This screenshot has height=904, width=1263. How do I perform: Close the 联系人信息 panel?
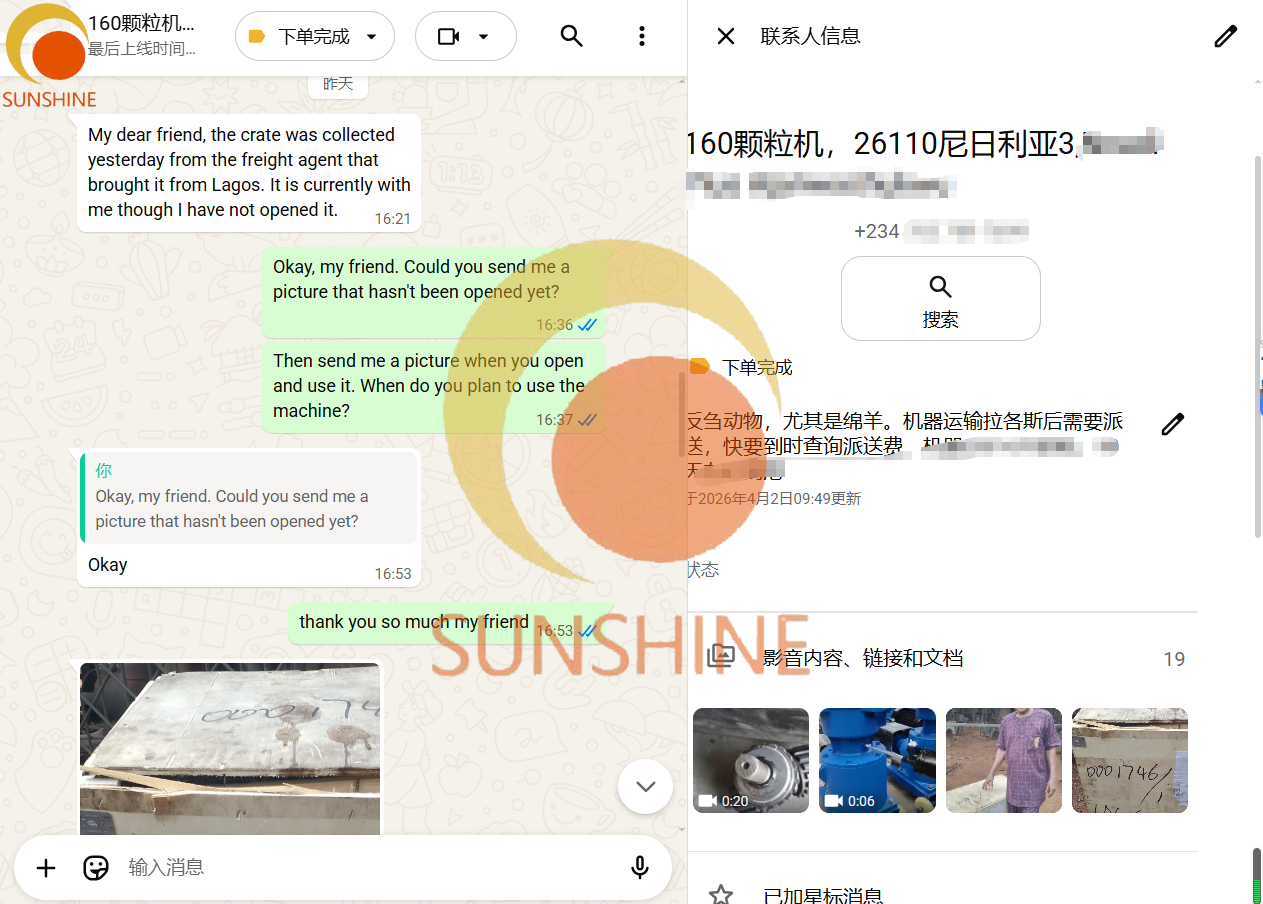[726, 36]
